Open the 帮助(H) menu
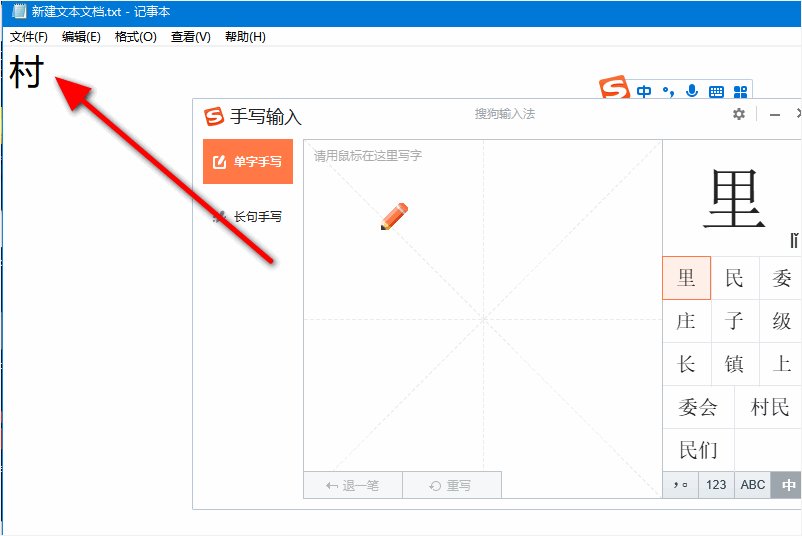This screenshot has height=536, width=802. 245,37
